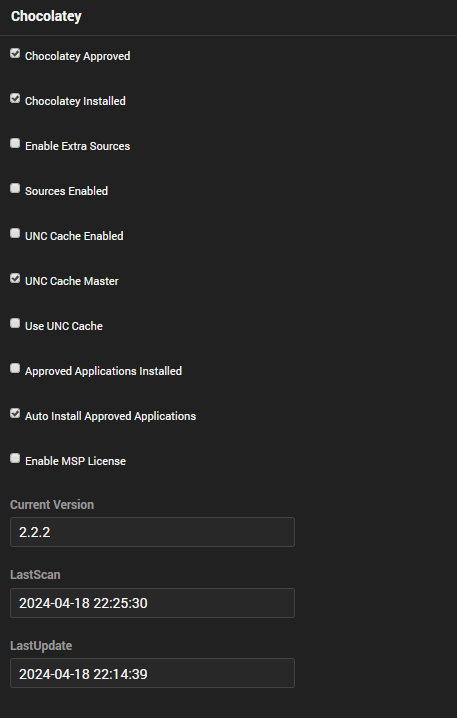Viewport: 457px width, 718px height.
Task: Focus the LastScan date field
Action: click(x=152, y=603)
